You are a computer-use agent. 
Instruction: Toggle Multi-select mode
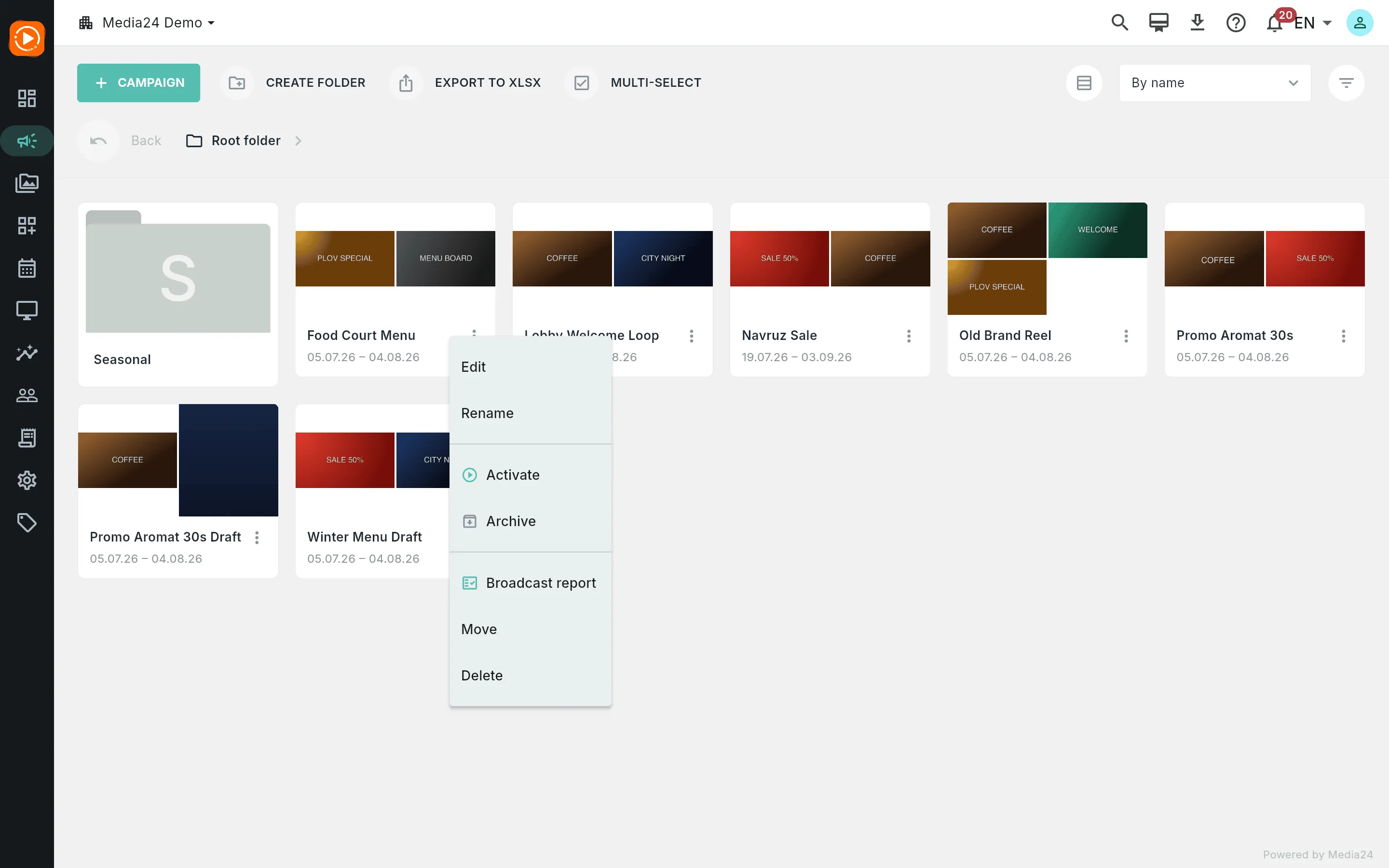coord(633,82)
